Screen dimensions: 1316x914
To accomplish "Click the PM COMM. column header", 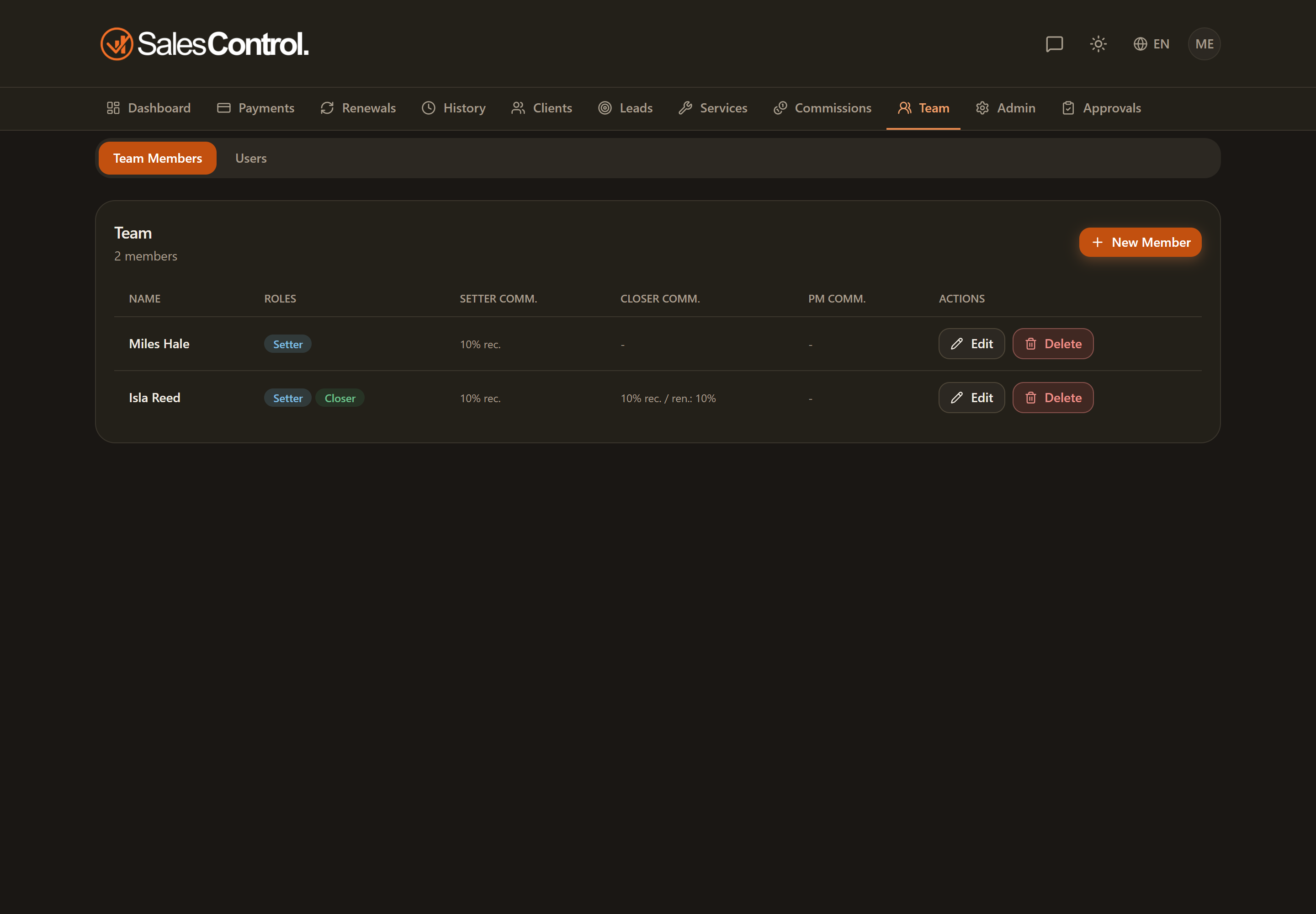I will coord(837,298).
